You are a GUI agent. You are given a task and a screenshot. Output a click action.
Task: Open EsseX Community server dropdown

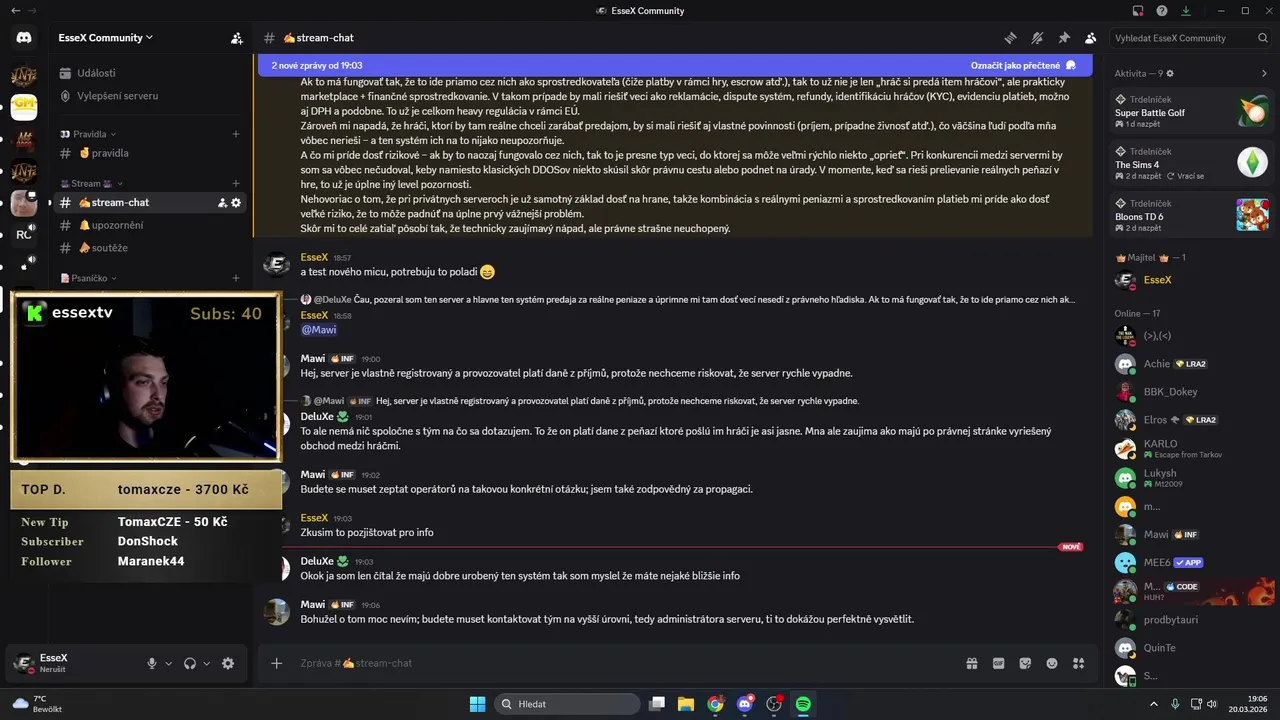(106, 38)
